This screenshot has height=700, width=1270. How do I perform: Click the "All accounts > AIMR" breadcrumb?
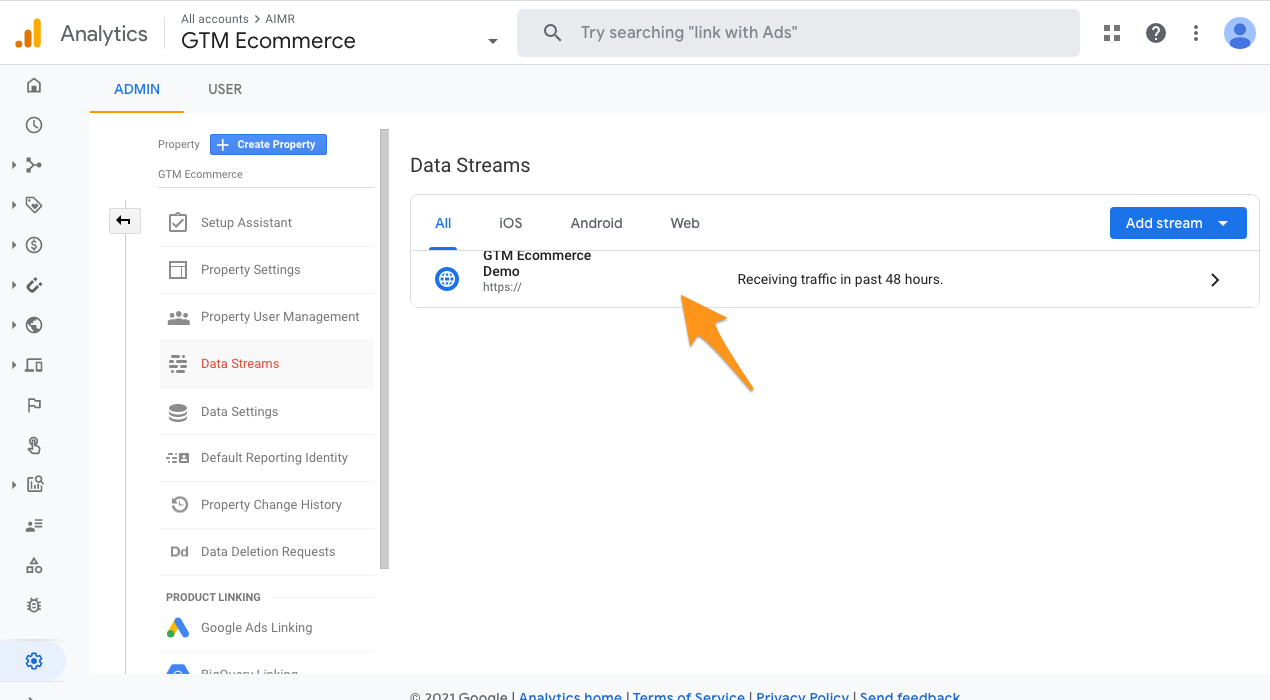238,19
